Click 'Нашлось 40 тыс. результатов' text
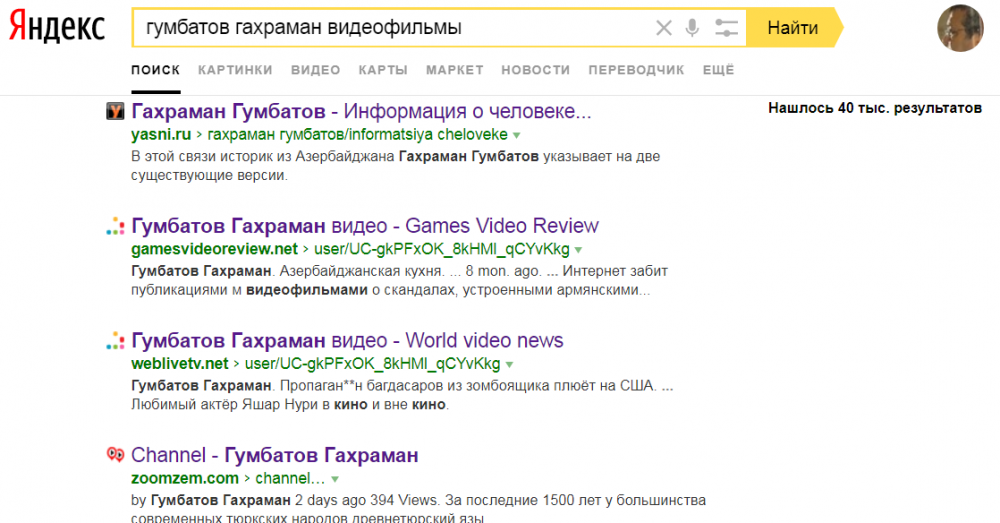Image resolution: width=1000 pixels, height=523 pixels. [x=875, y=108]
